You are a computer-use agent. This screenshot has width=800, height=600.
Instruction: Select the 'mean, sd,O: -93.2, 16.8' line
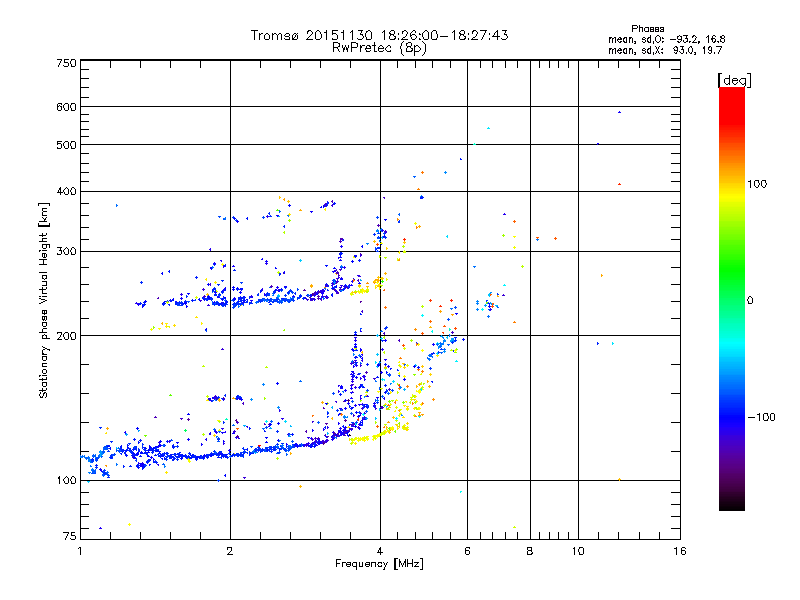pyautogui.click(x=666, y=39)
